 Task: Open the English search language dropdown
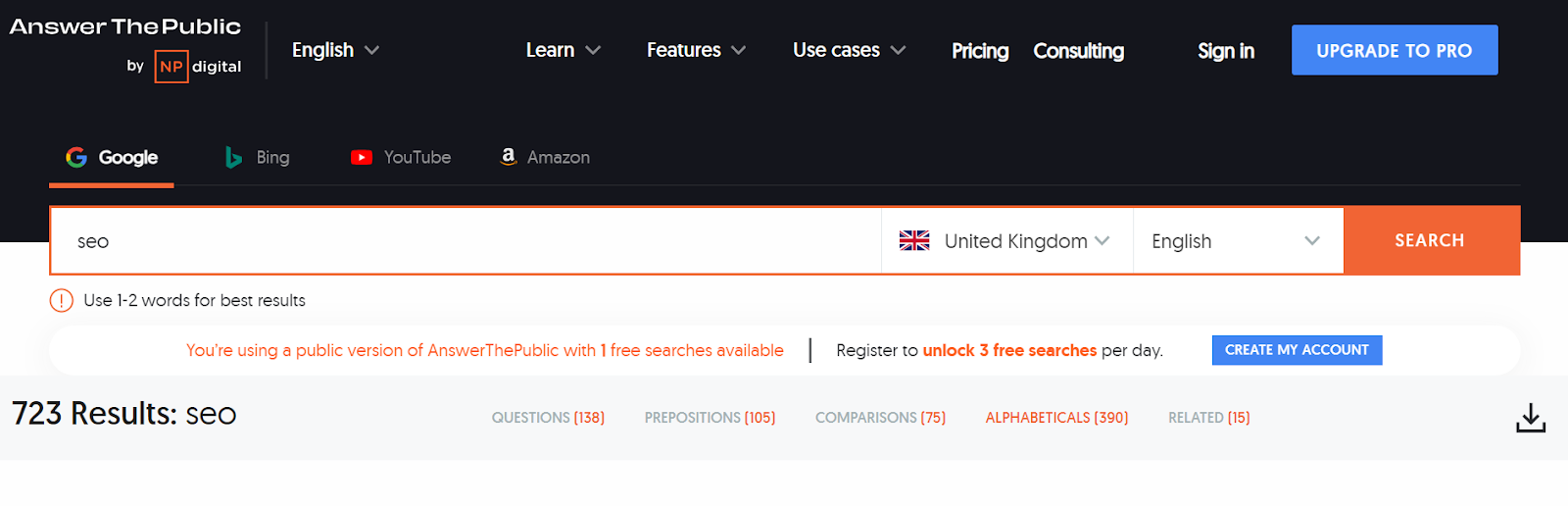[x=1238, y=240]
